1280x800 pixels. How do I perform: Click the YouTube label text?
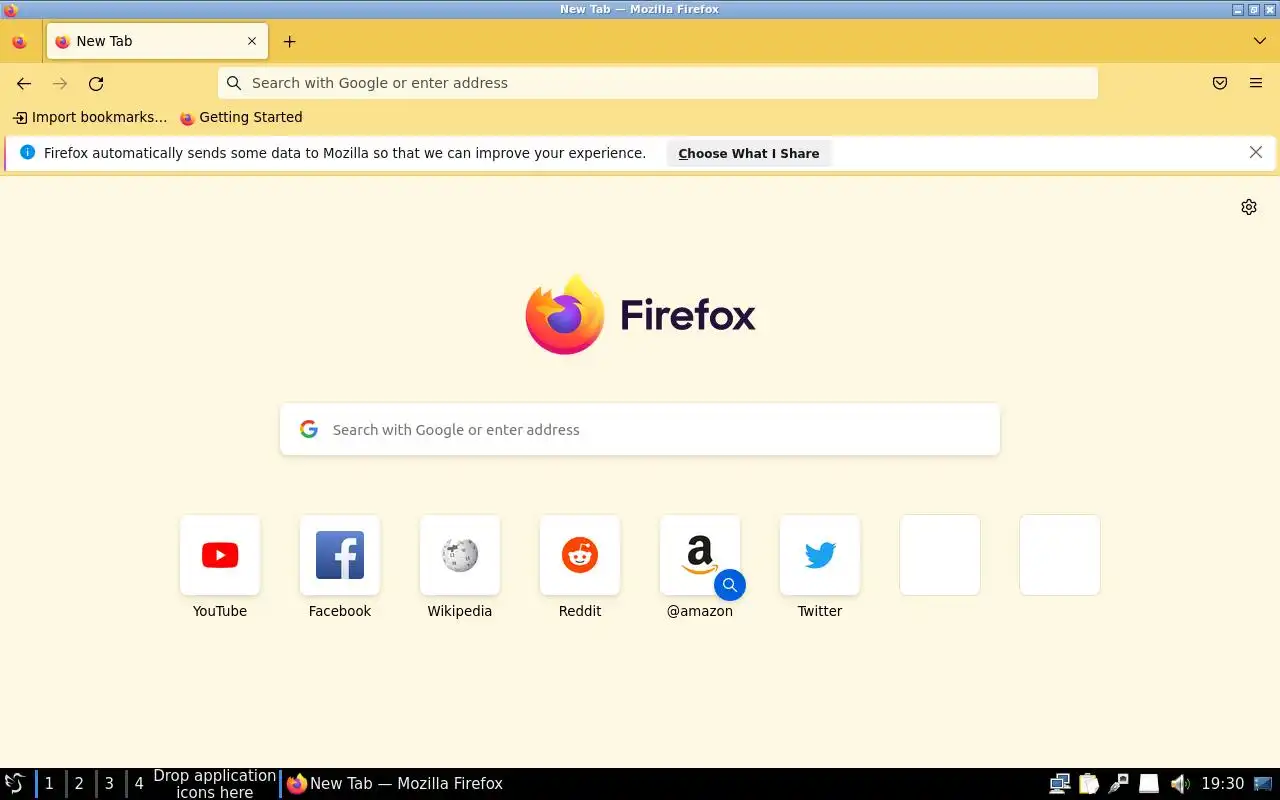(220, 611)
